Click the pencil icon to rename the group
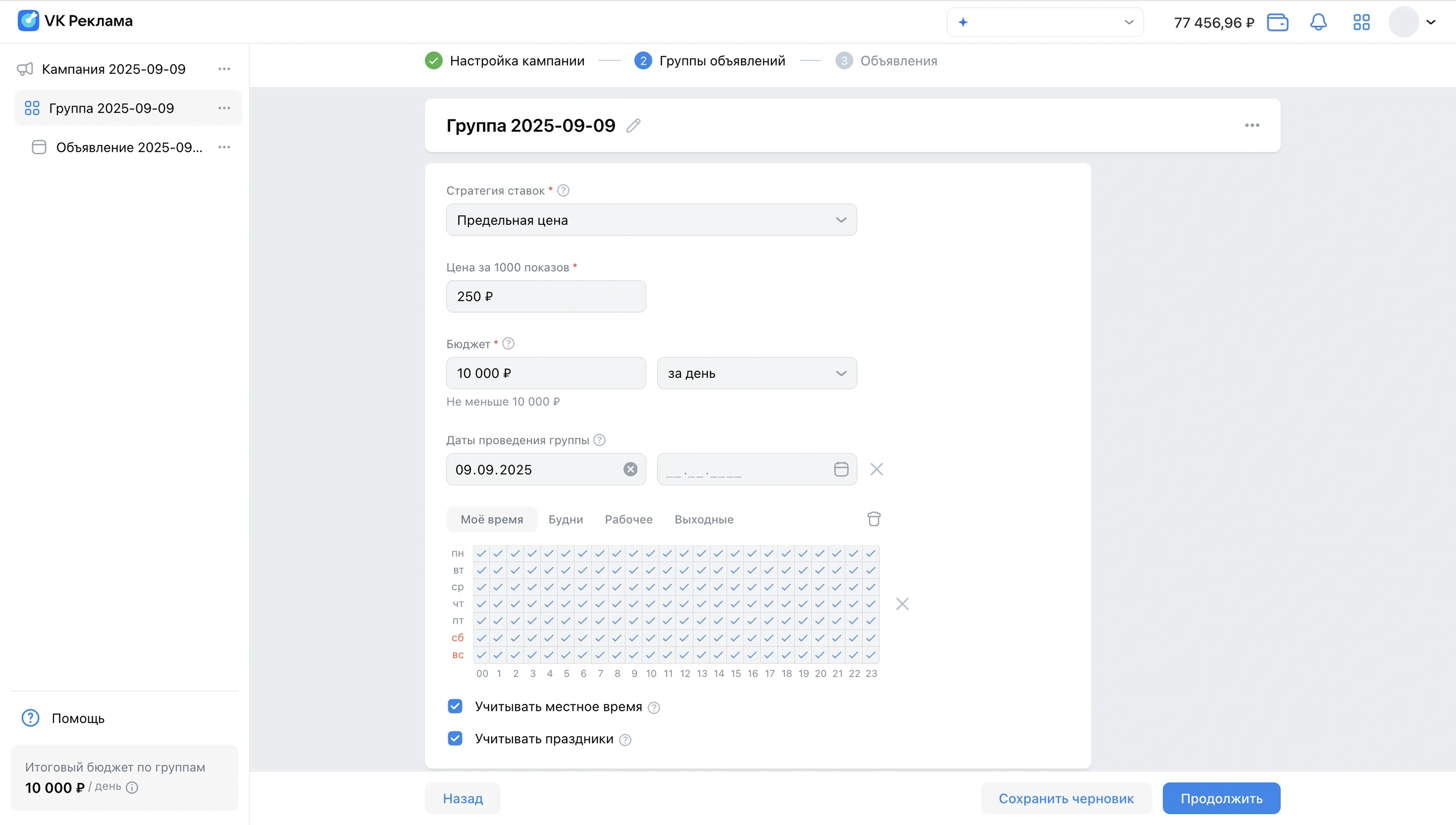 pos(633,125)
